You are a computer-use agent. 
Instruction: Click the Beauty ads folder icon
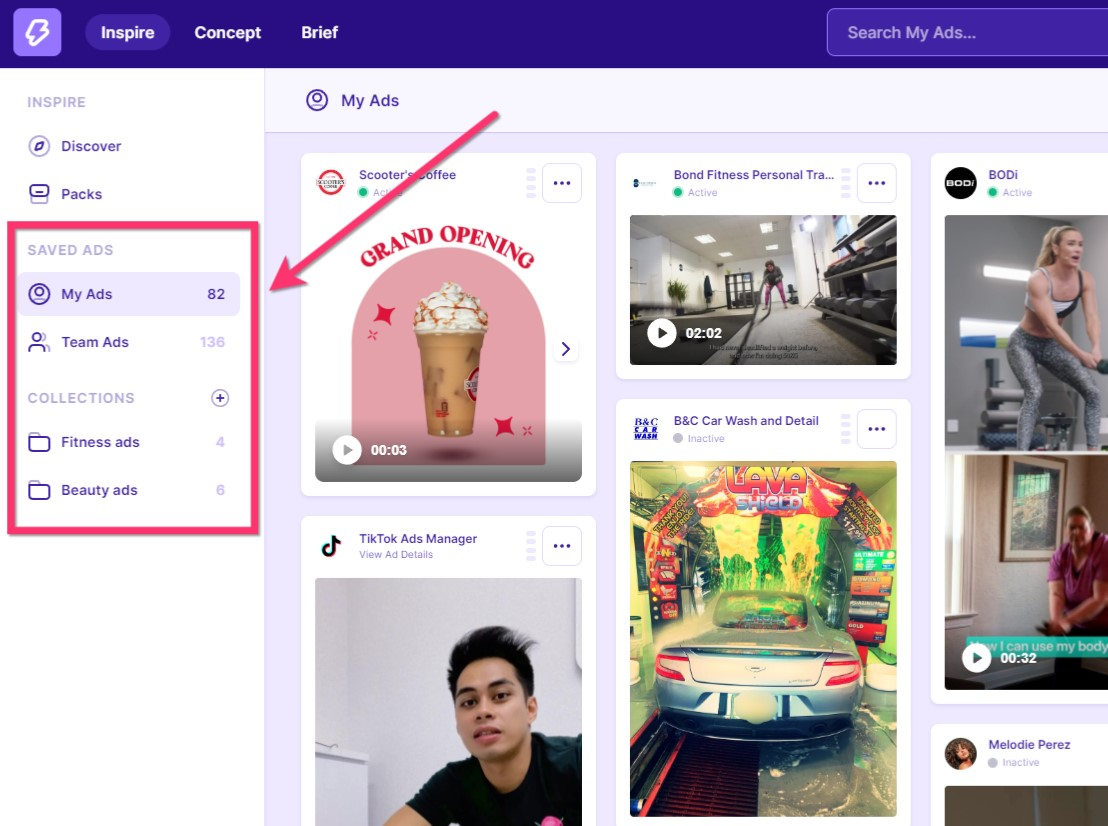pos(39,490)
